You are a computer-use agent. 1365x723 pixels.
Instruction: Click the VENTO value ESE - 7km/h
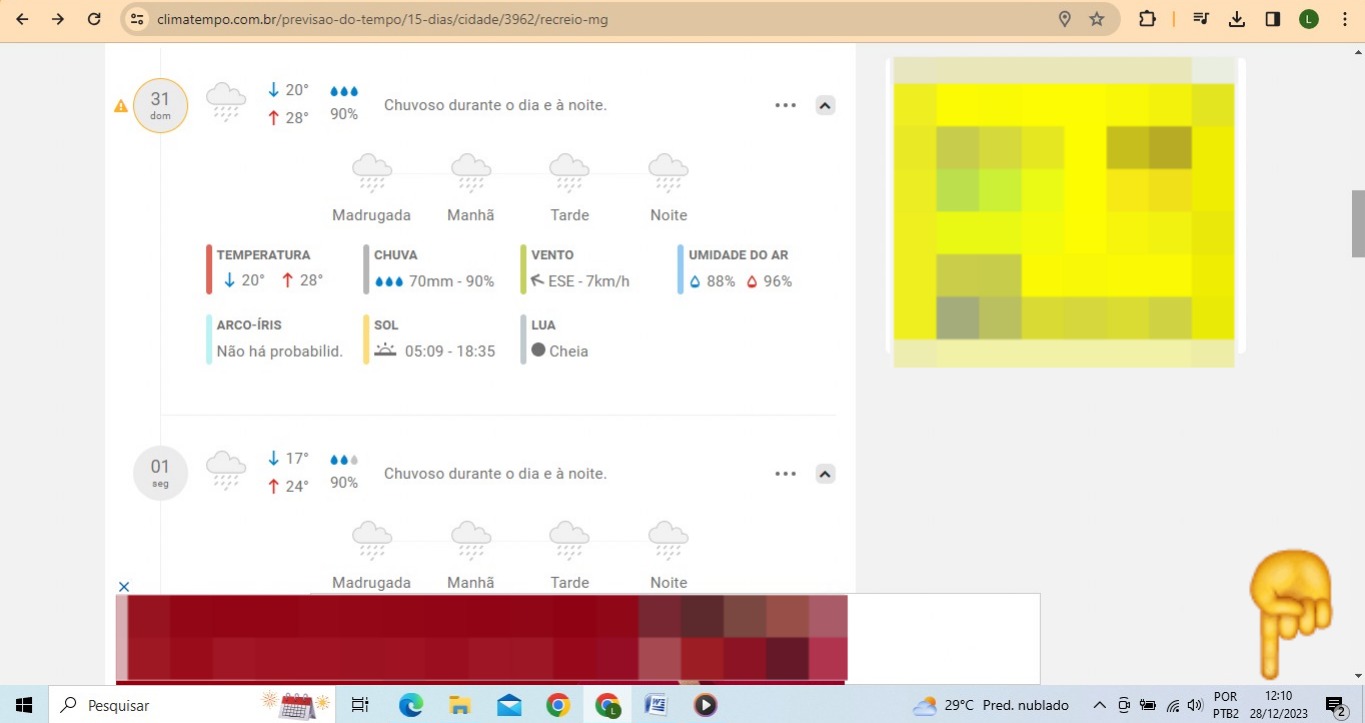[580, 281]
